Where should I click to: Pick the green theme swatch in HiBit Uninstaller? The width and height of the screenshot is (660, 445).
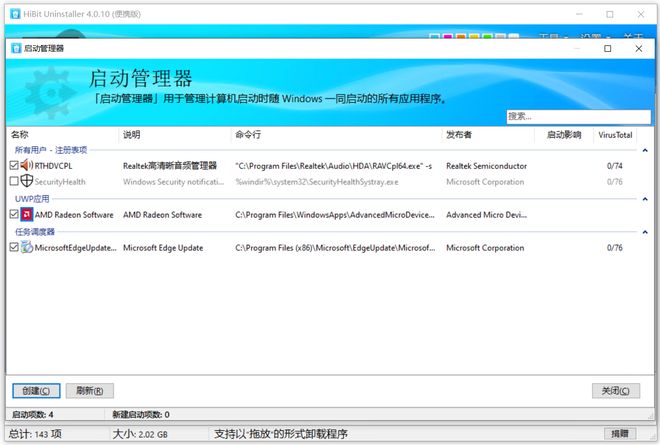[x=487, y=37]
